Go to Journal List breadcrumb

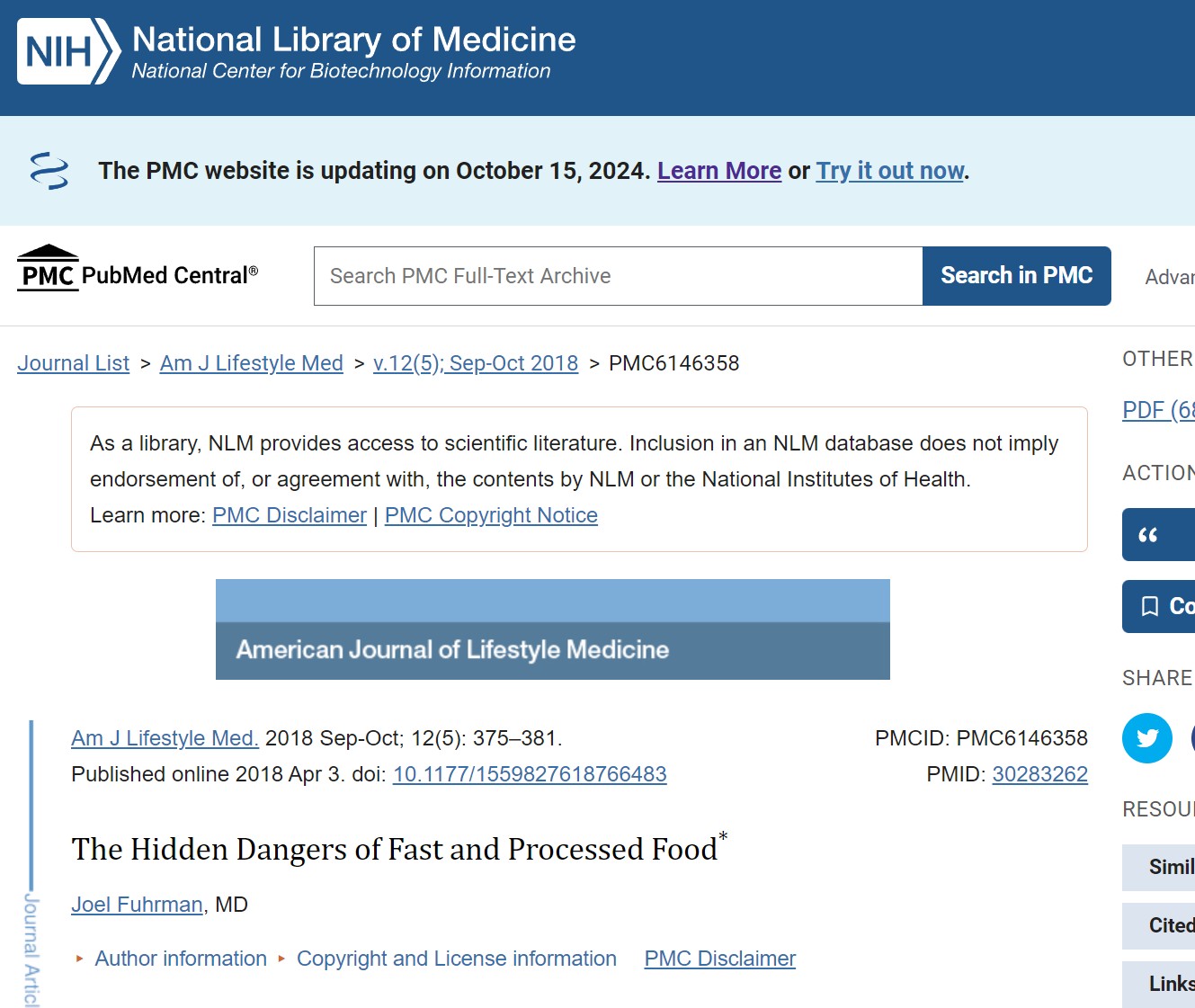(74, 363)
